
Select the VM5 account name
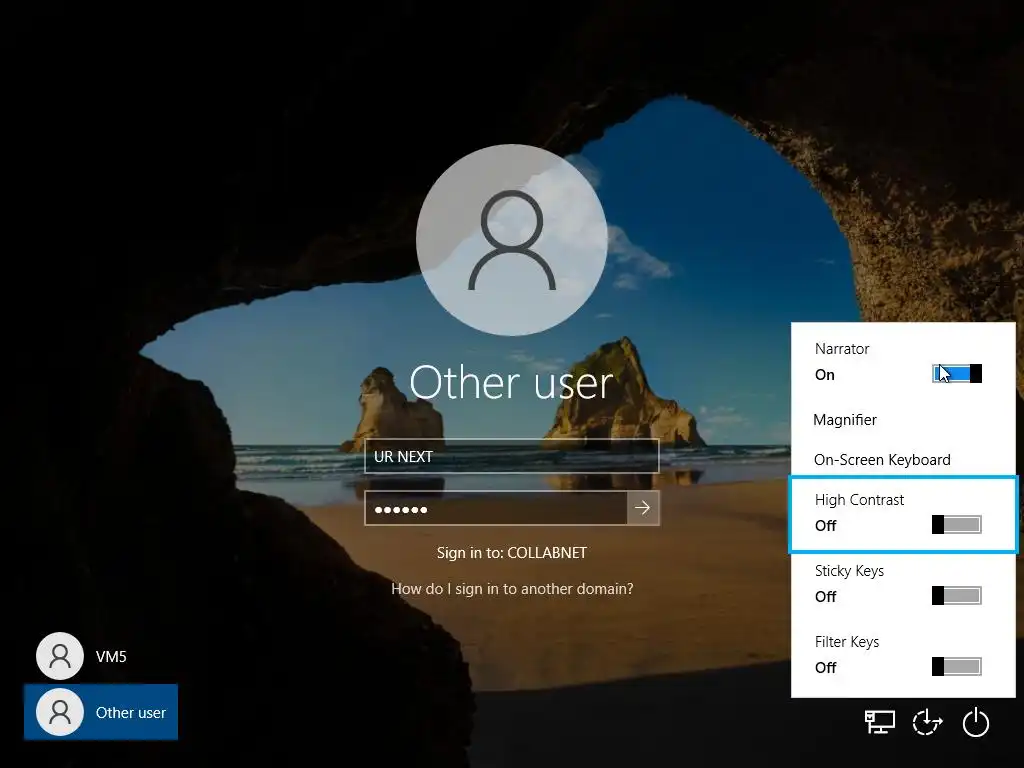tap(111, 656)
